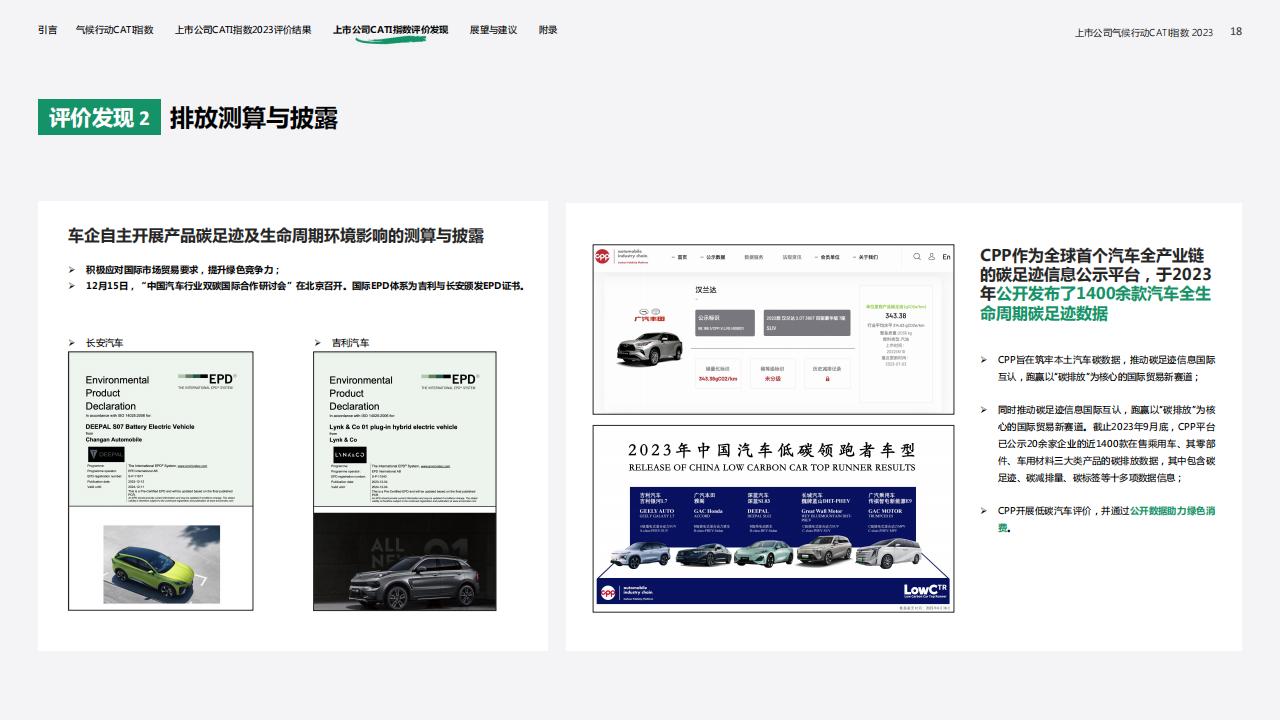Viewport: 1280px width, 720px height.
Task: Click the Great Wall Motor column label
Action: (x=822, y=511)
